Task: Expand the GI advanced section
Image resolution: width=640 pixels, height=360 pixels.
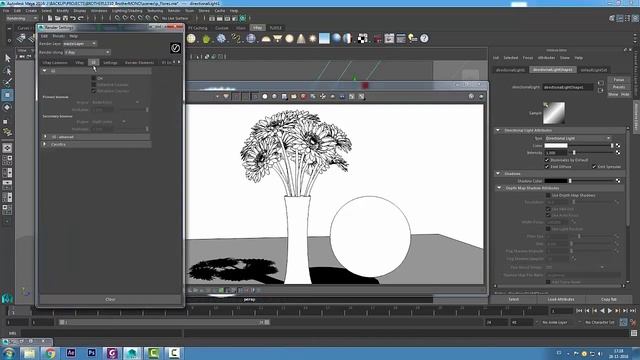Action: 45,137
